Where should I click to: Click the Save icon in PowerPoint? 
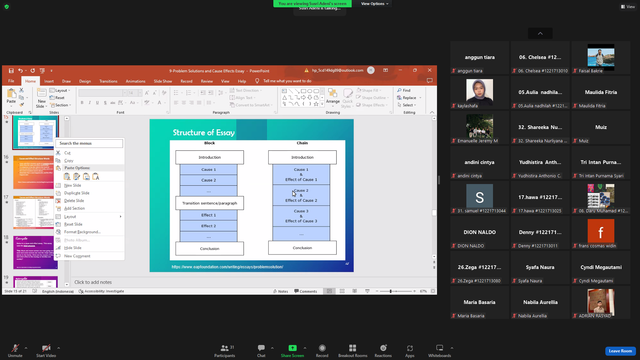11,71
